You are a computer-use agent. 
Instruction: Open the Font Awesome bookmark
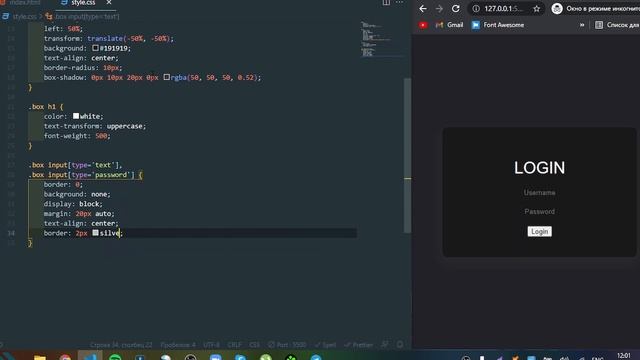[x=498, y=25]
